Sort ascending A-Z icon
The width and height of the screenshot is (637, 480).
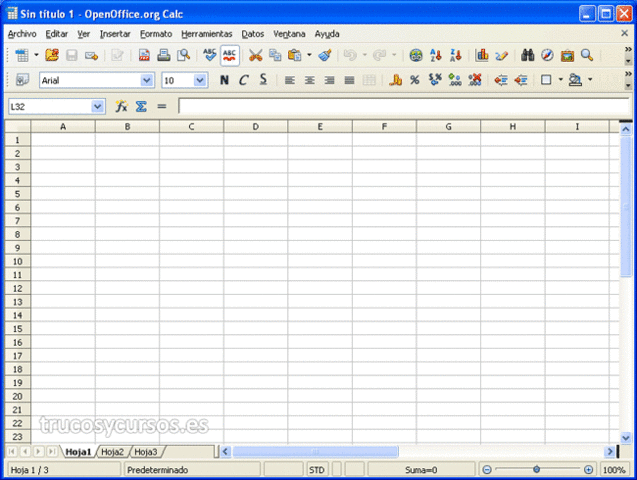click(436, 55)
